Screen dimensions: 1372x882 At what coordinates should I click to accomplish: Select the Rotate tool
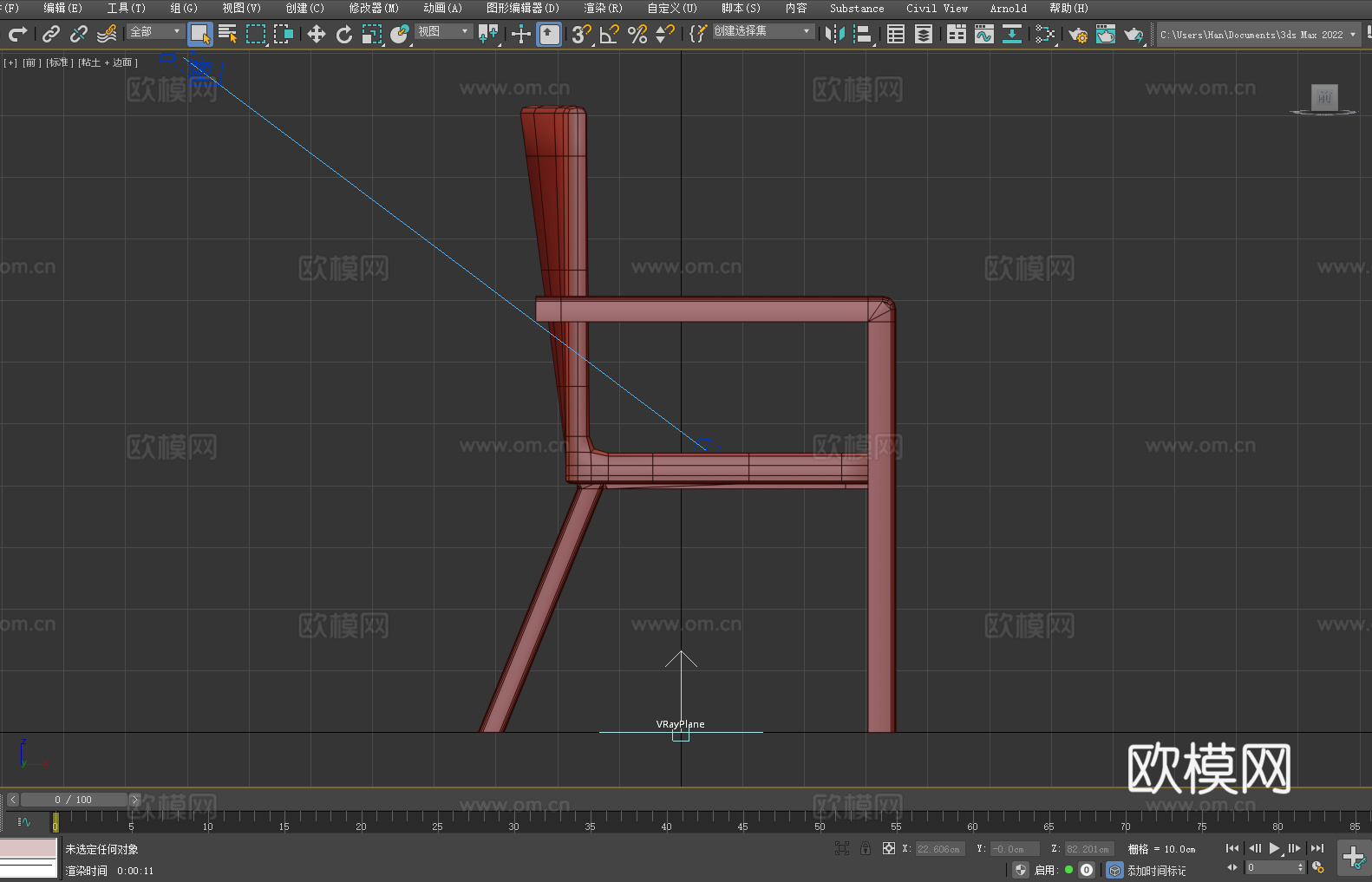[344, 34]
